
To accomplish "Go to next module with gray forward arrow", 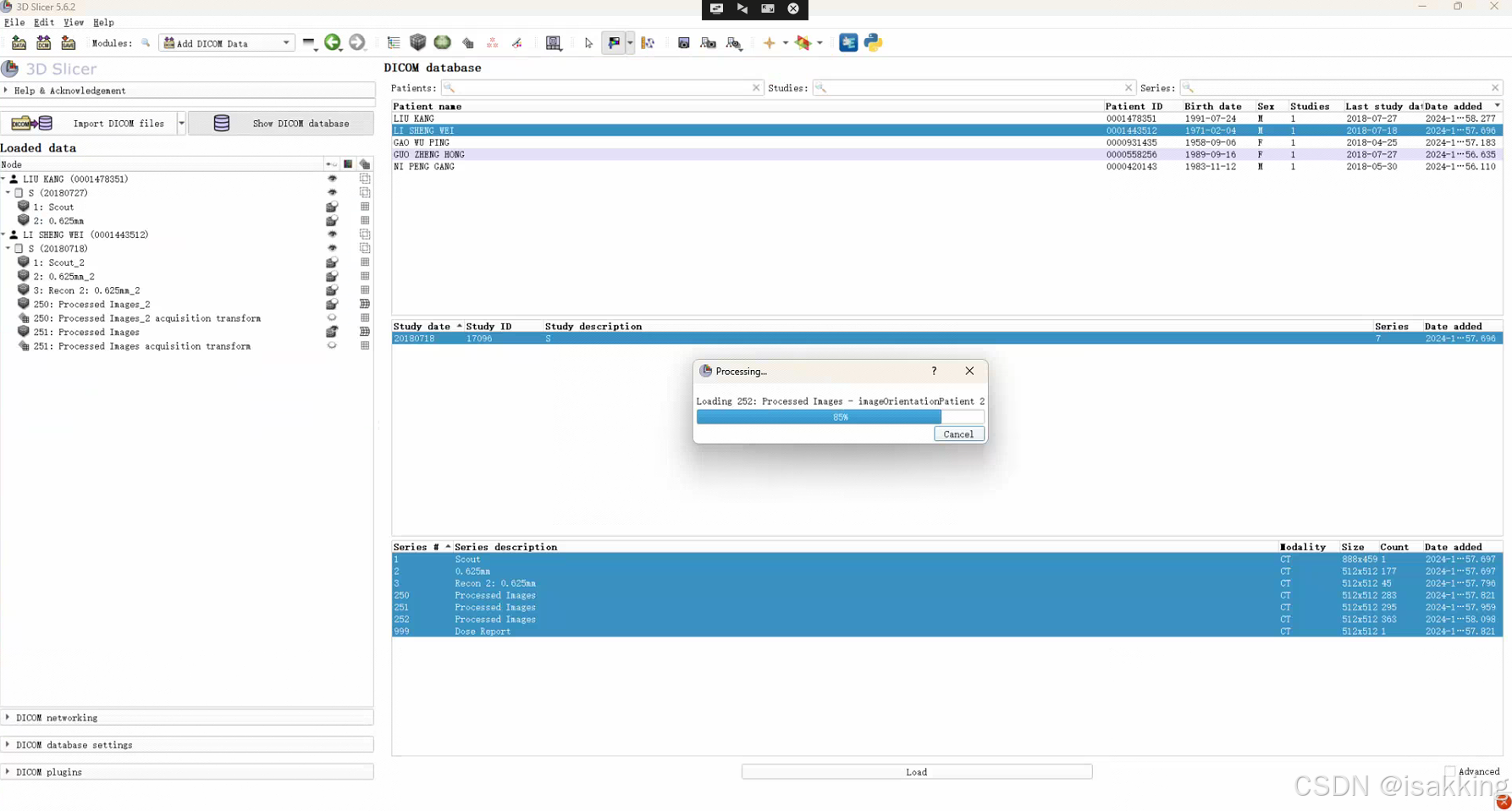I will (x=357, y=42).
